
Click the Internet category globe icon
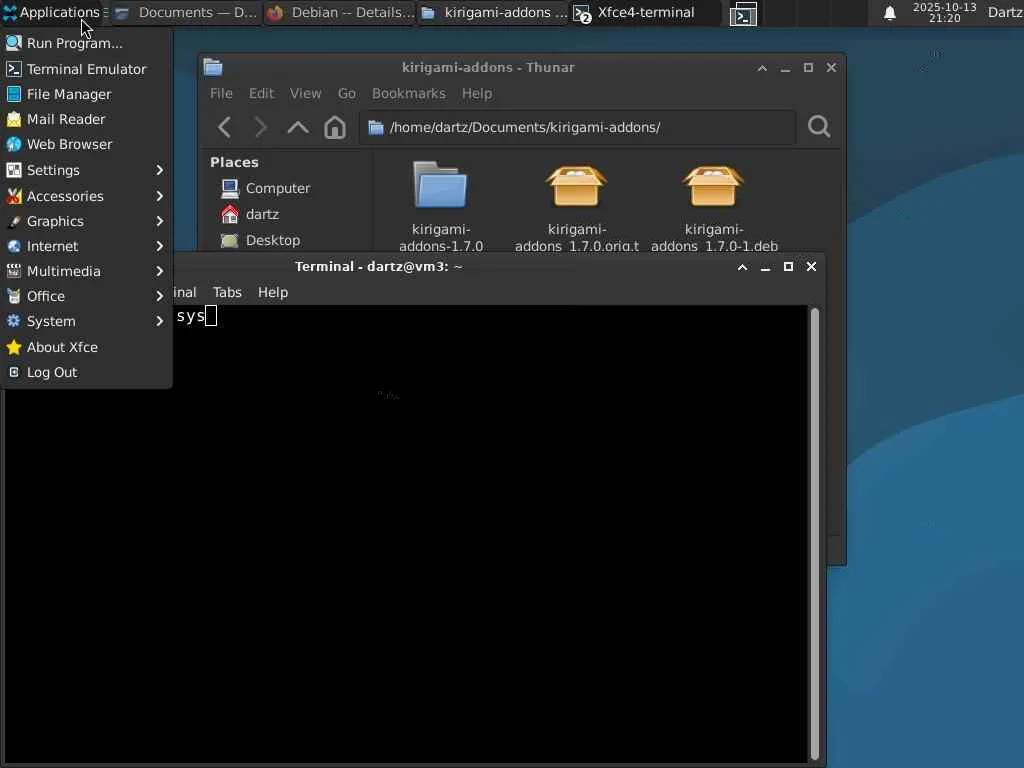coord(14,246)
